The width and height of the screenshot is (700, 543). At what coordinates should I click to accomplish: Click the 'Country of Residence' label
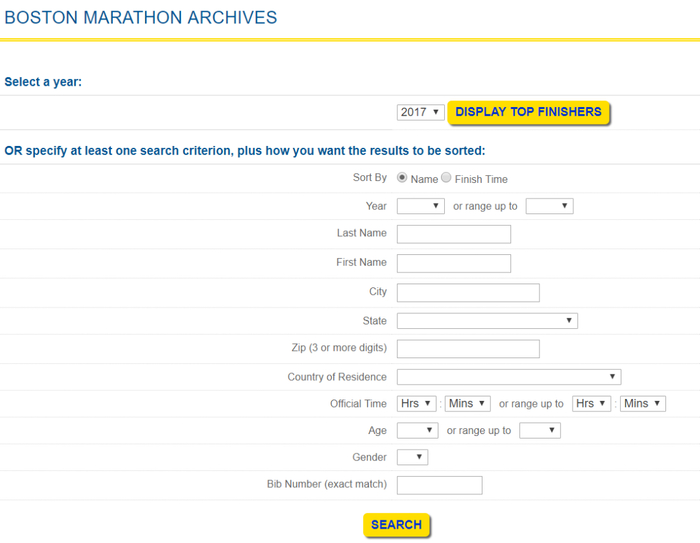pos(337,377)
